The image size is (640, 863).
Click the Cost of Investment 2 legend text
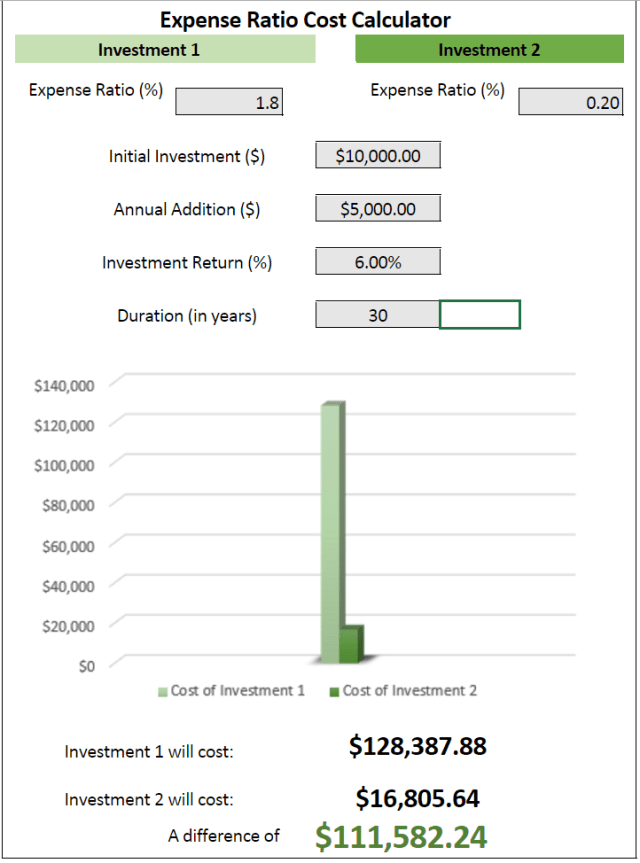(x=410, y=691)
